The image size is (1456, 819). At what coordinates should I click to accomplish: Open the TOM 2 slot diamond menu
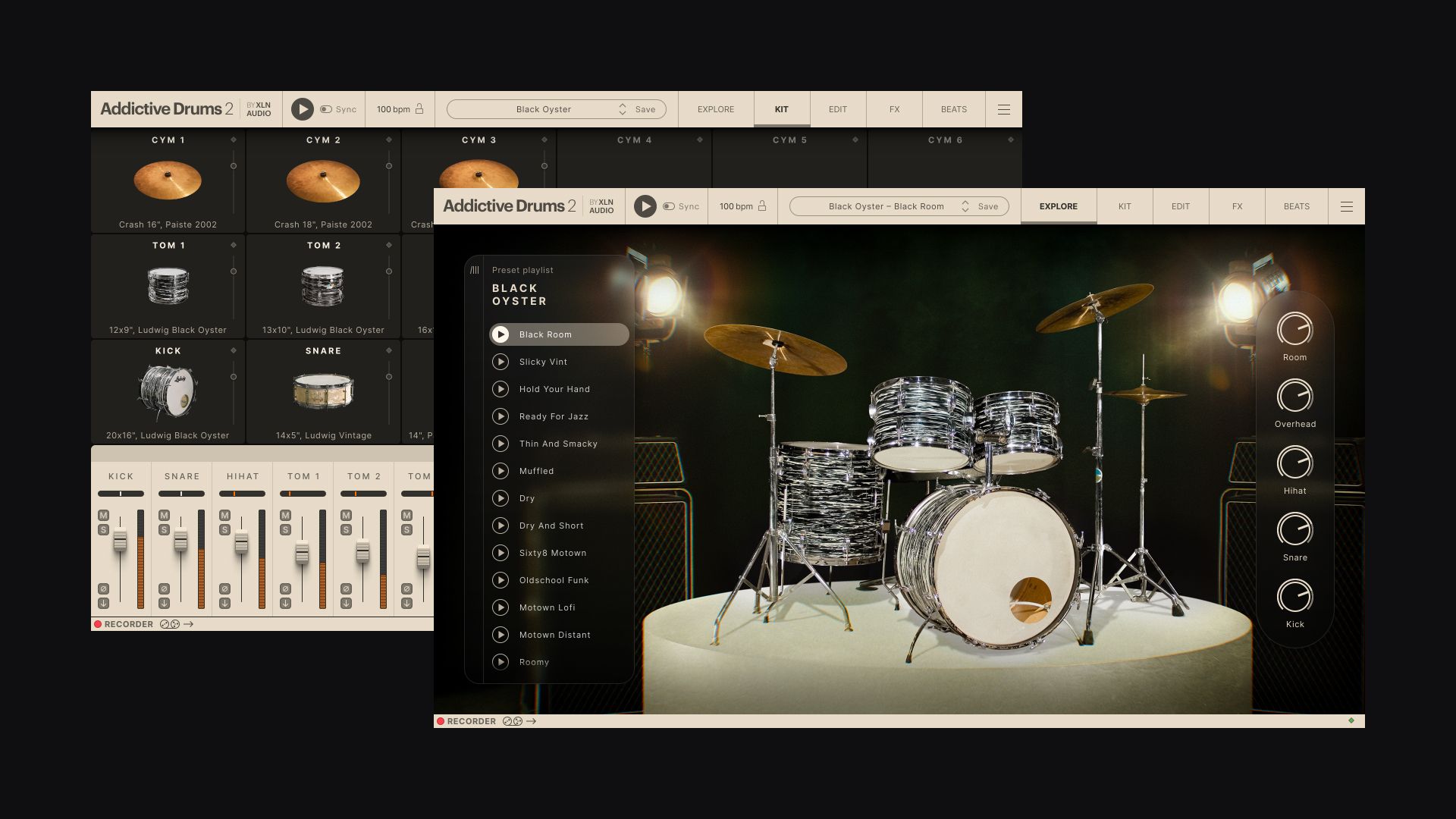tap(389, 245)
